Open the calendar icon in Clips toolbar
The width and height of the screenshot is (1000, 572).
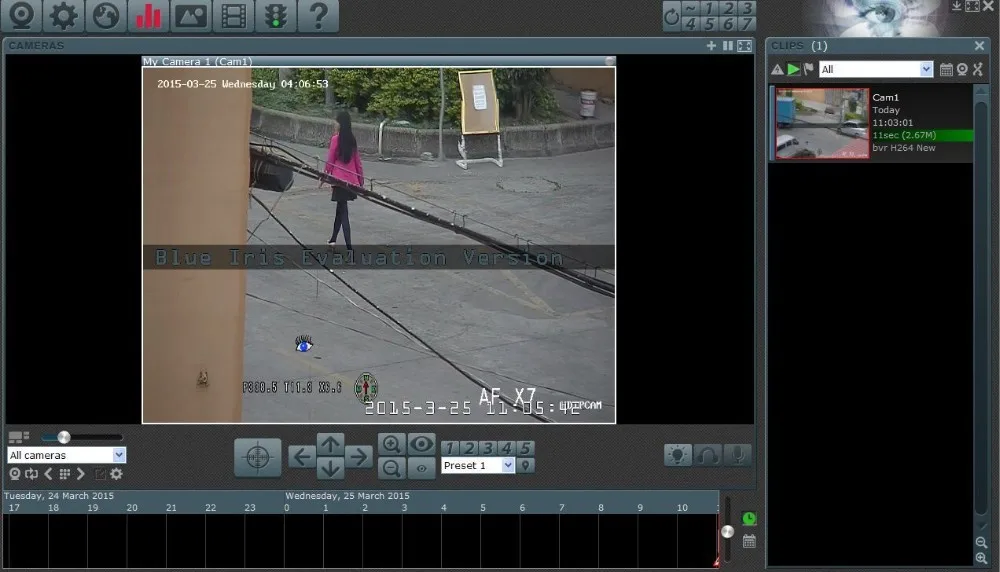click(946, 70)
